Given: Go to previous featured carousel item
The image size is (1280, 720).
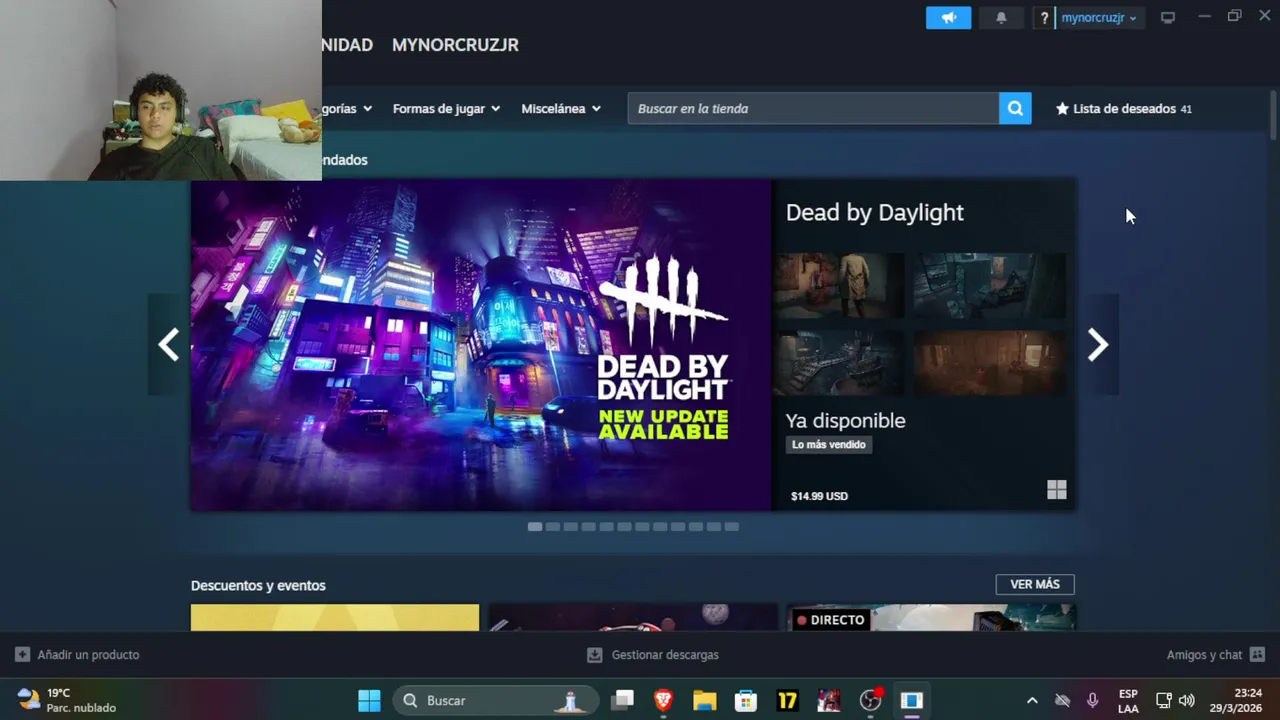Looking at the screenshot, I should (168, 345).
